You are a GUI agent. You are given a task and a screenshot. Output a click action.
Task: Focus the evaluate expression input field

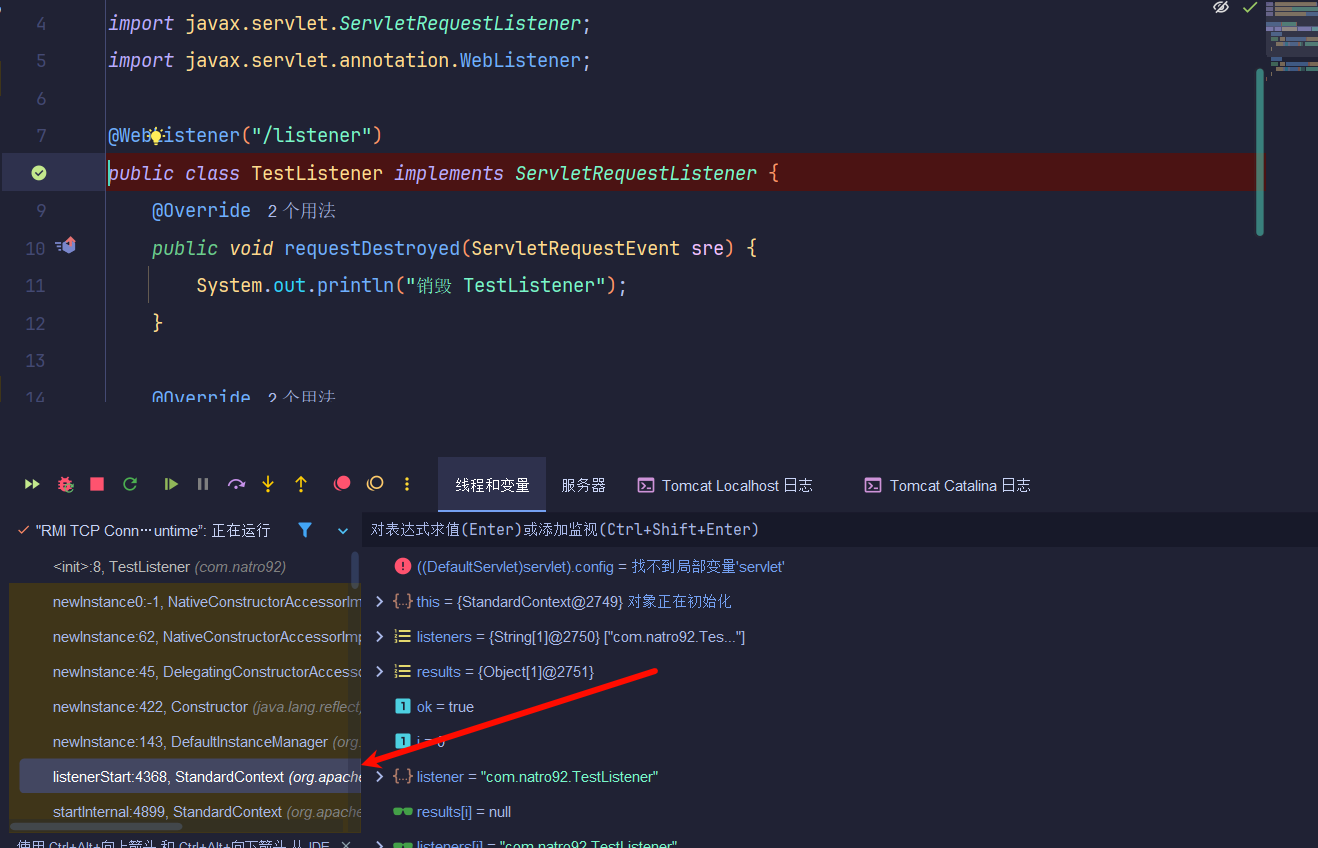[x=840, y=530]
